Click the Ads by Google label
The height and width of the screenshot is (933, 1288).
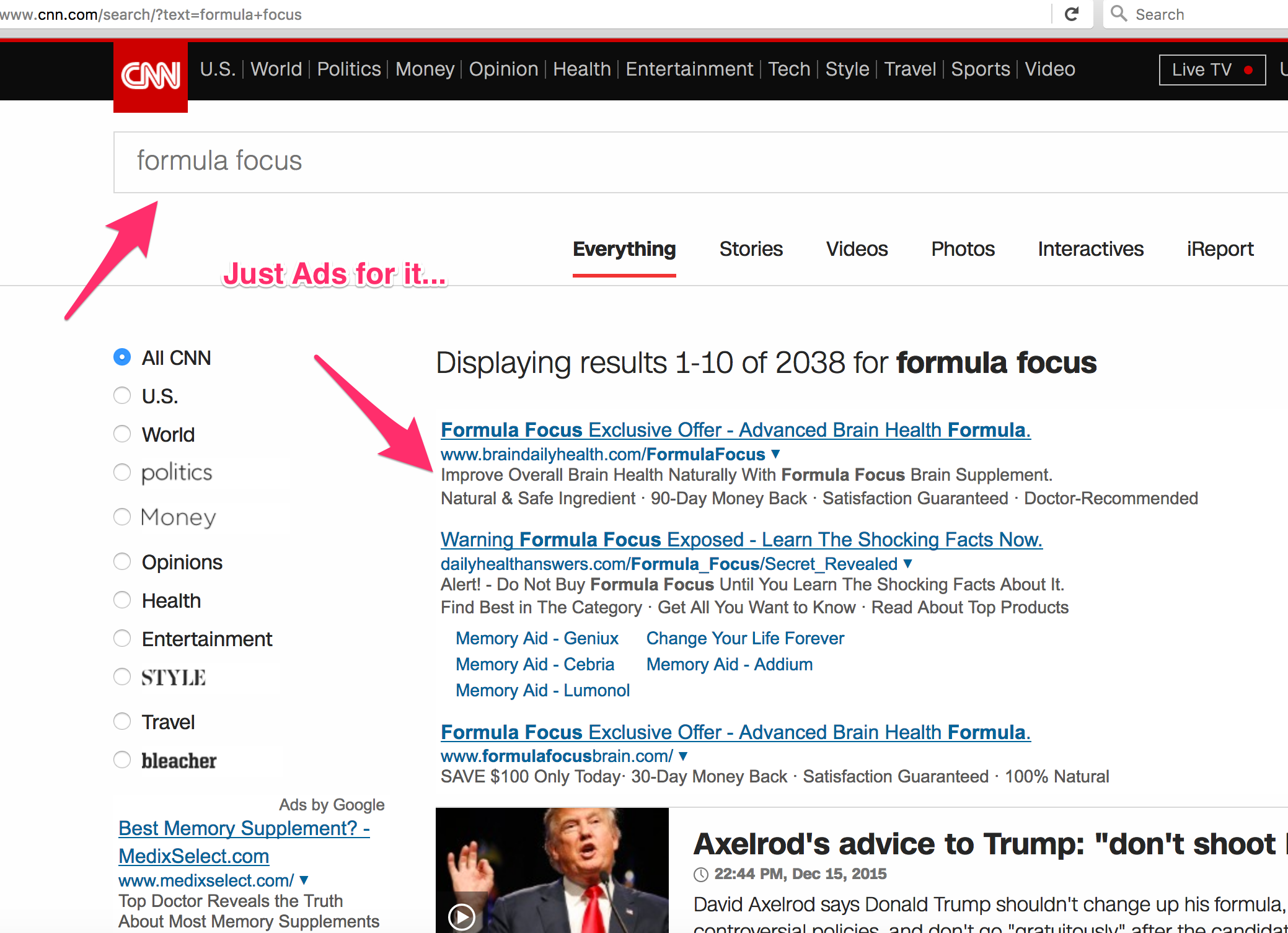tap(332, 805)
